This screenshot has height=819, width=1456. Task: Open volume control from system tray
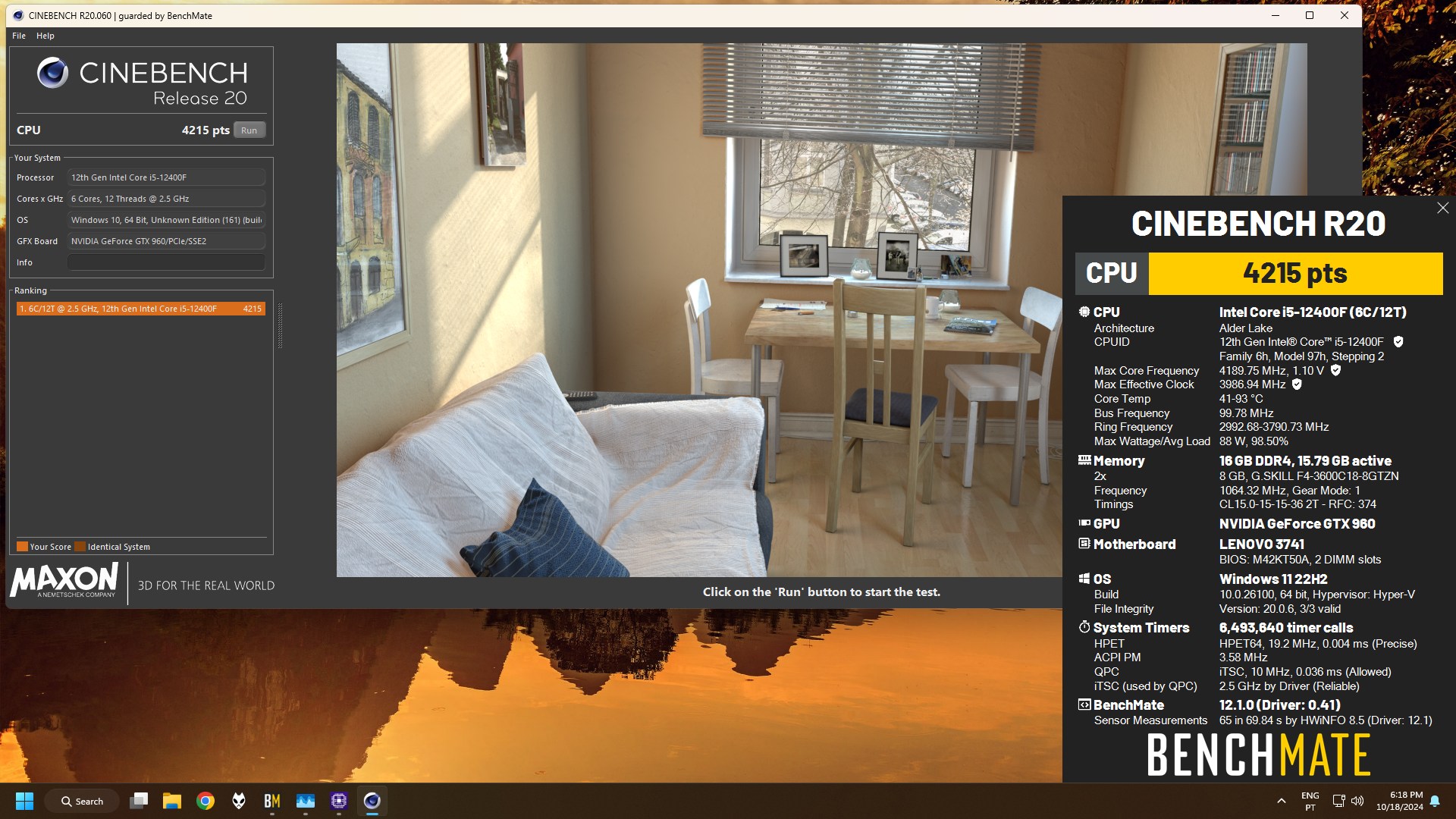click(x=1357, y=801)
